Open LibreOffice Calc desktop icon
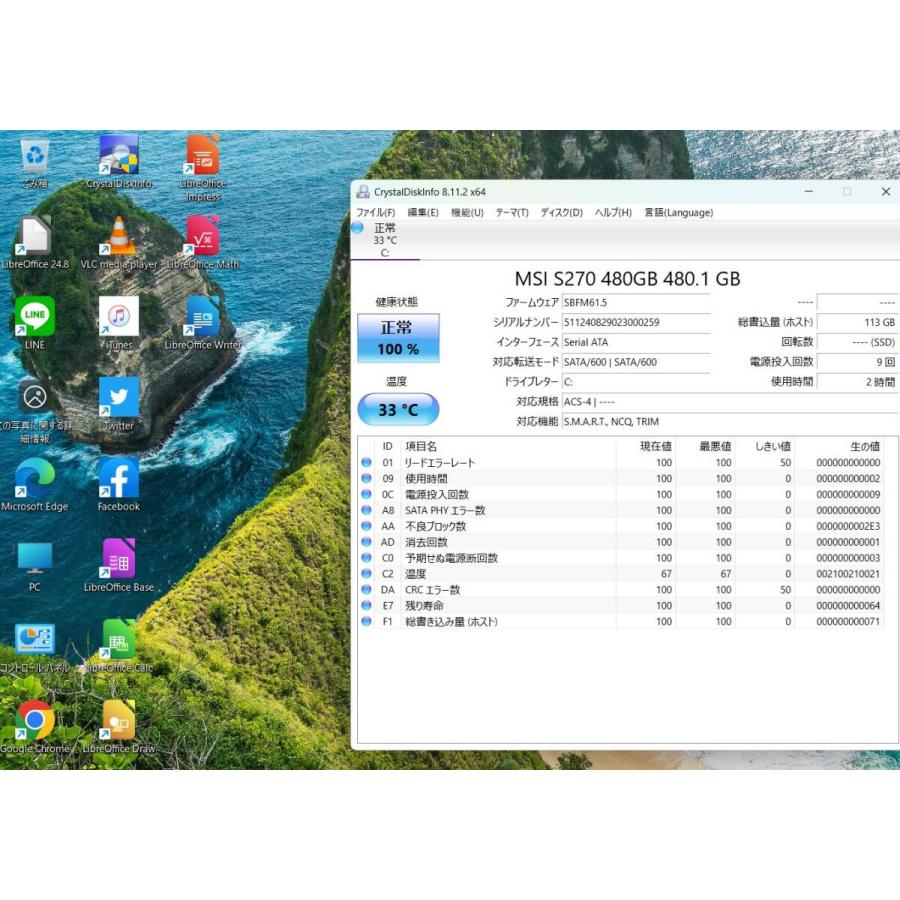Image resolution: width=900 pixels, height=900 pixels. pos(118,641)
